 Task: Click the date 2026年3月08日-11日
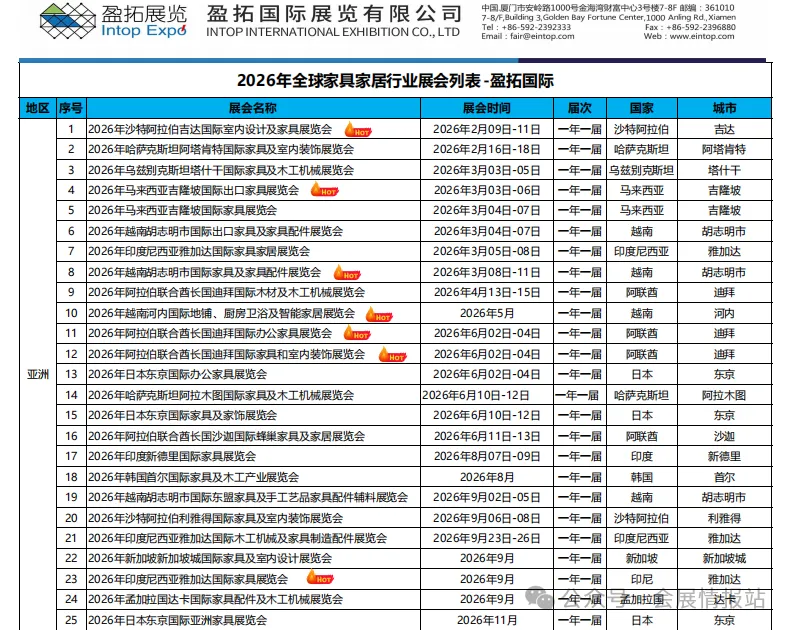pos(486,272)
